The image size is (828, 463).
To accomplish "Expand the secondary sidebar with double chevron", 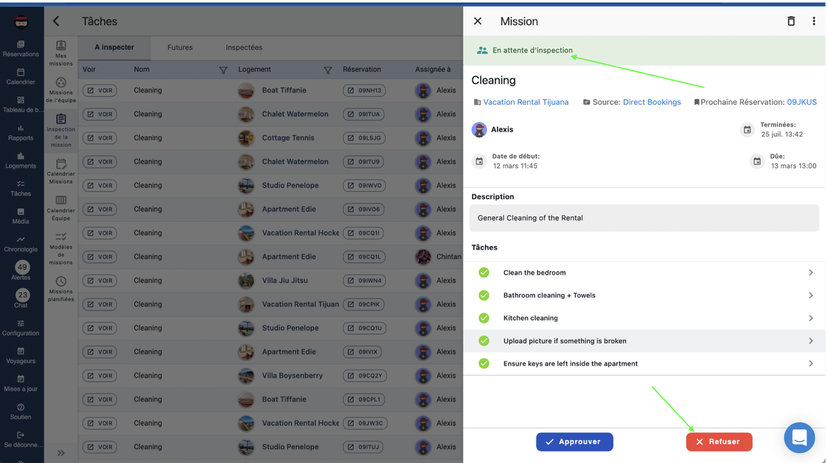I will coord(61,452).
